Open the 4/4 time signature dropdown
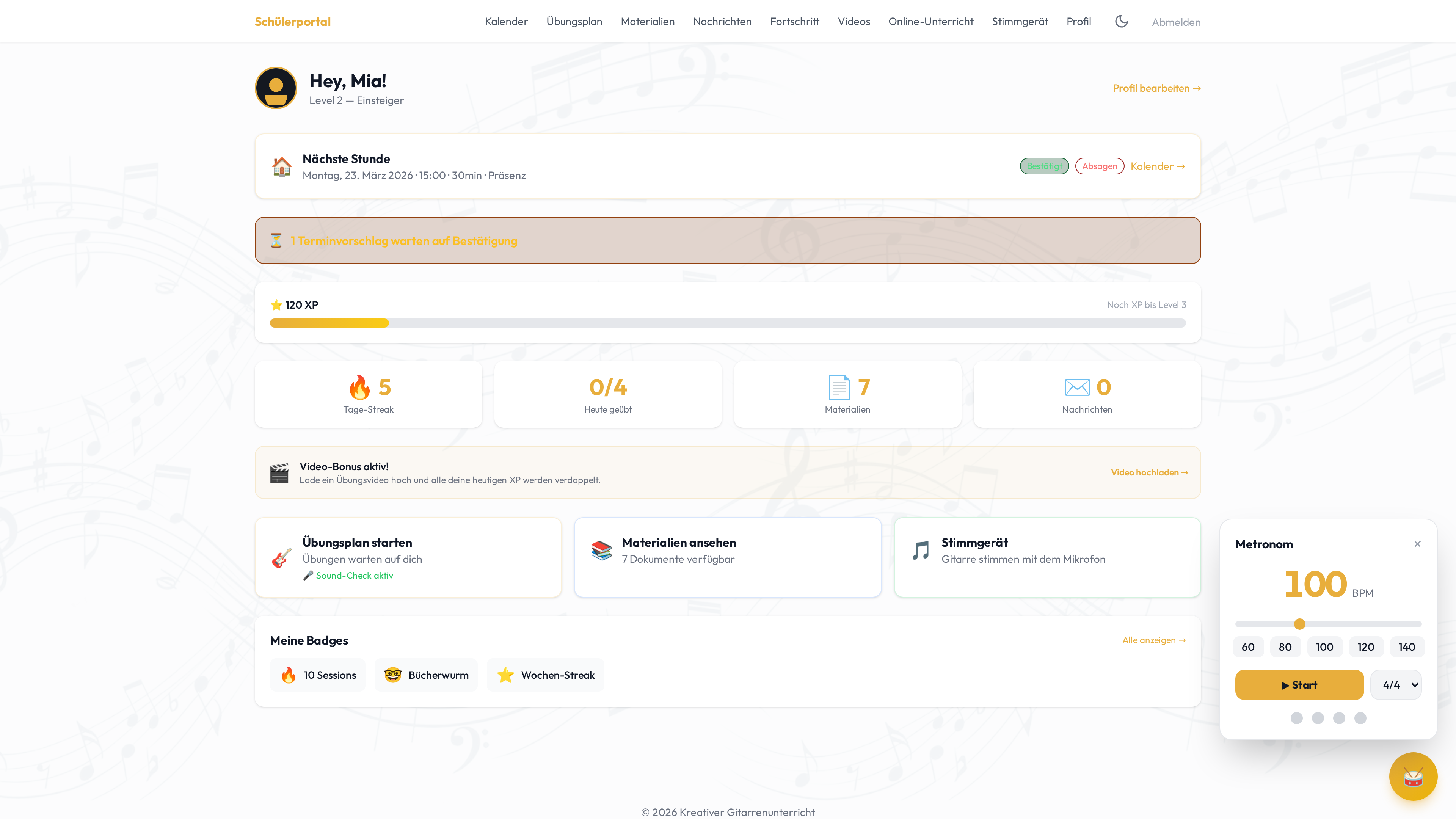Image resolution: width=1456 pixels, height=819 pixels. [x=1395, y=684]
